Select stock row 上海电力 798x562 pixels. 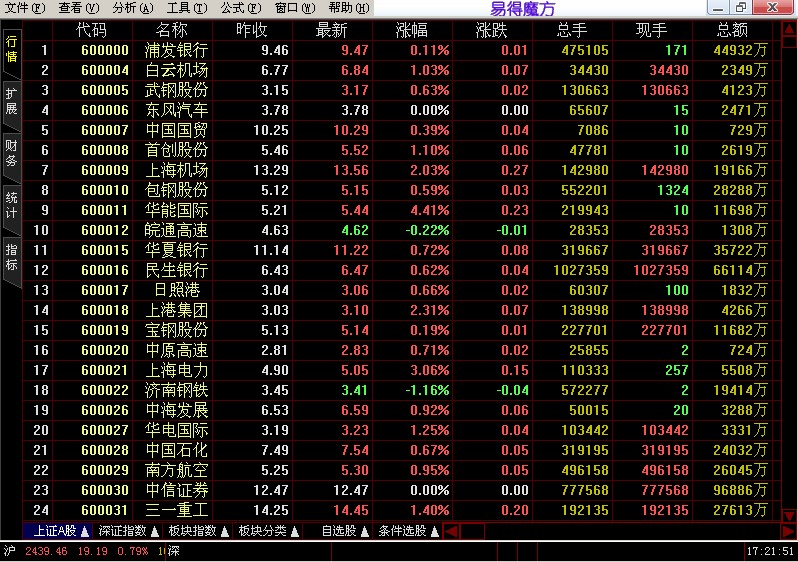tap(401, 370)
